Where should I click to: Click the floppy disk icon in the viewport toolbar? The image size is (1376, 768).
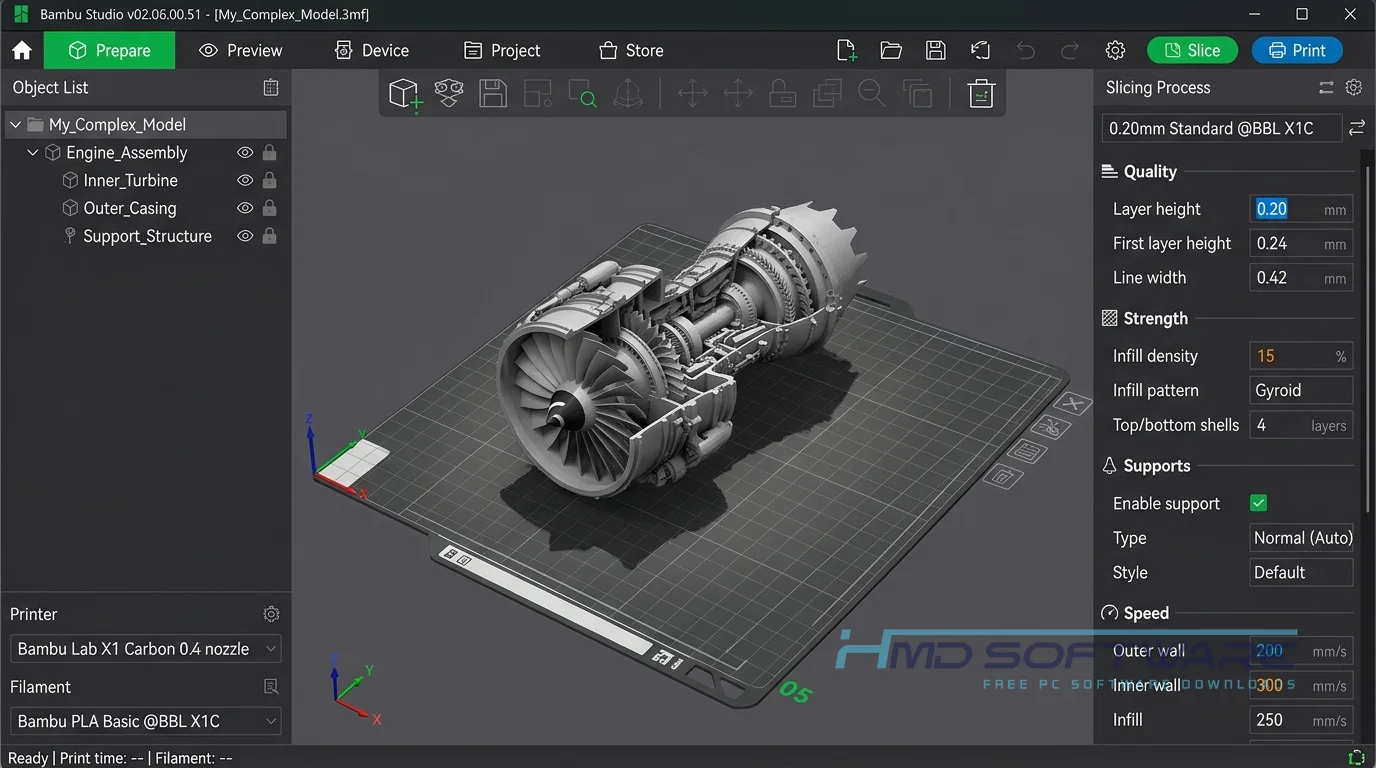click(x=493, y=94)
